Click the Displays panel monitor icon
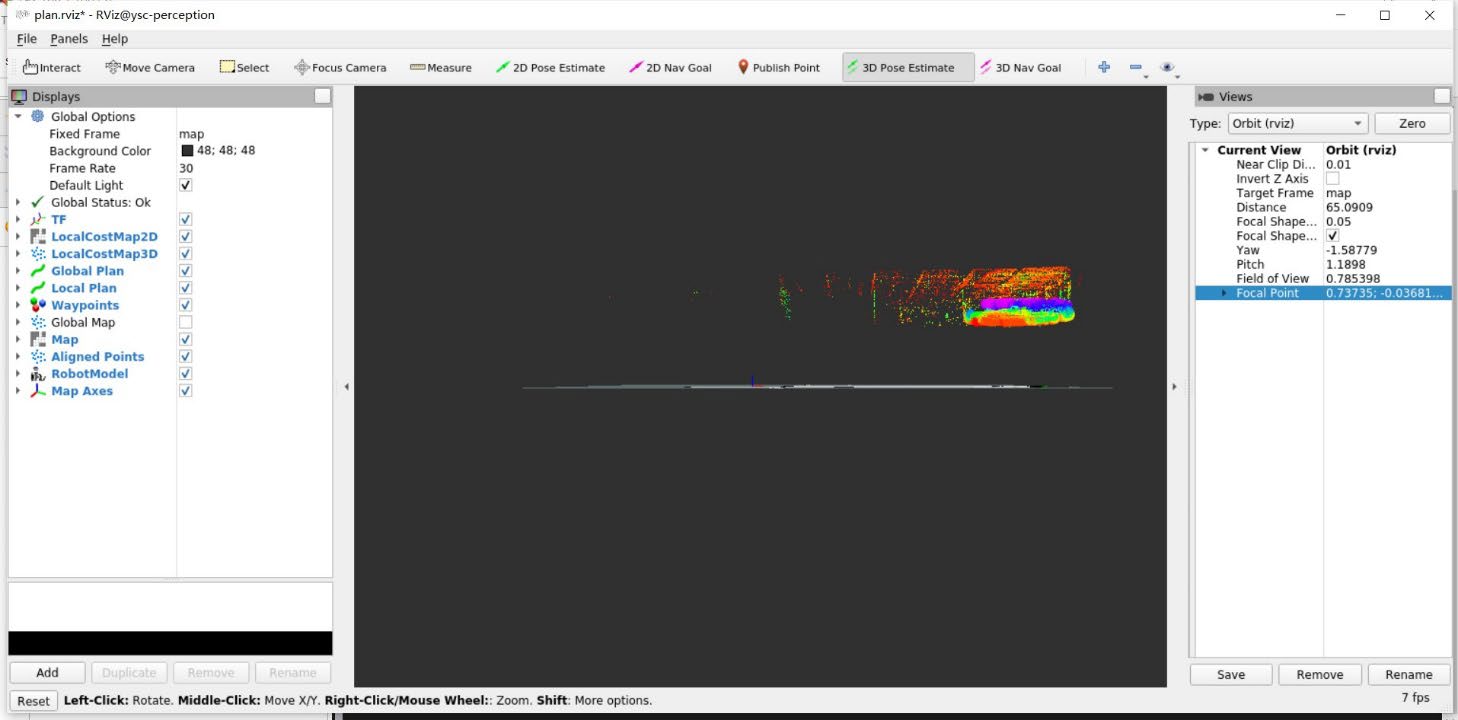1458x720 pixels. (19, 97)
